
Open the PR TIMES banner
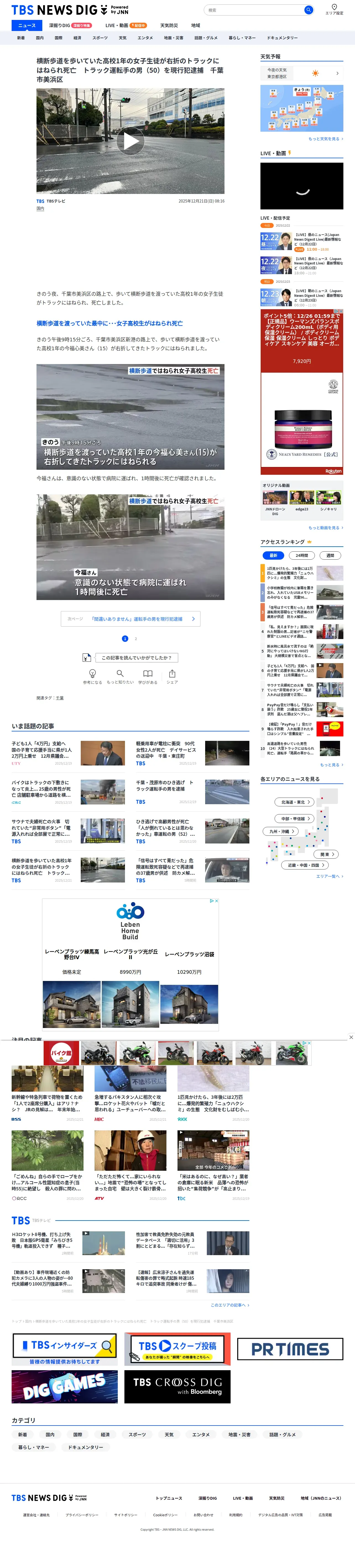290,1349
